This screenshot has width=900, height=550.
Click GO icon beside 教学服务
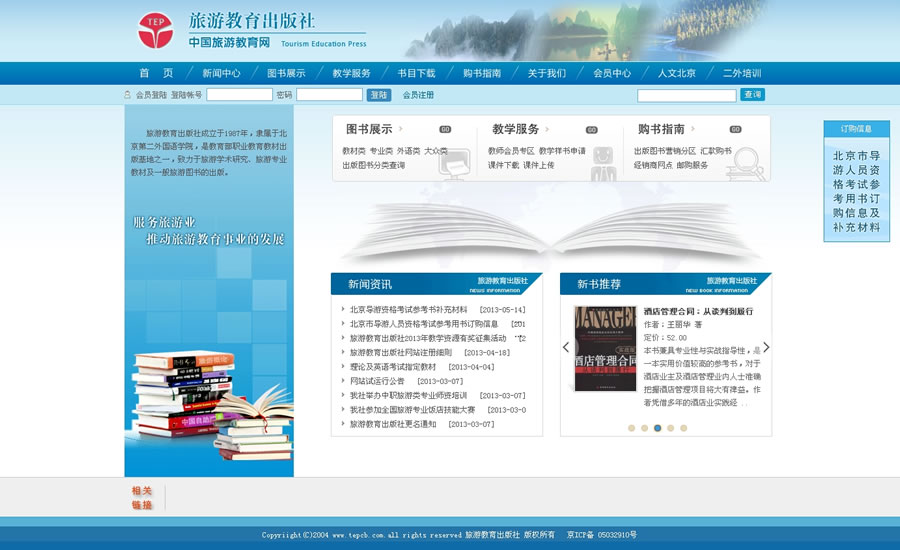point(592,129)
